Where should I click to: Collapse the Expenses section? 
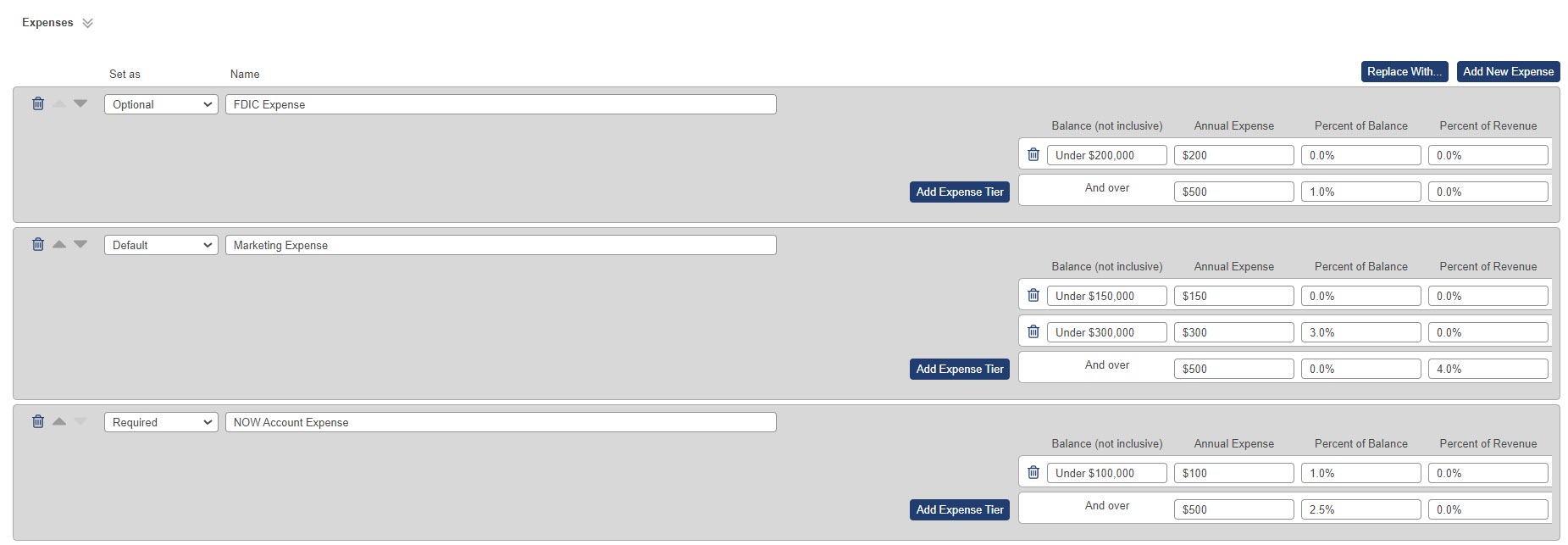click(87, 23)
